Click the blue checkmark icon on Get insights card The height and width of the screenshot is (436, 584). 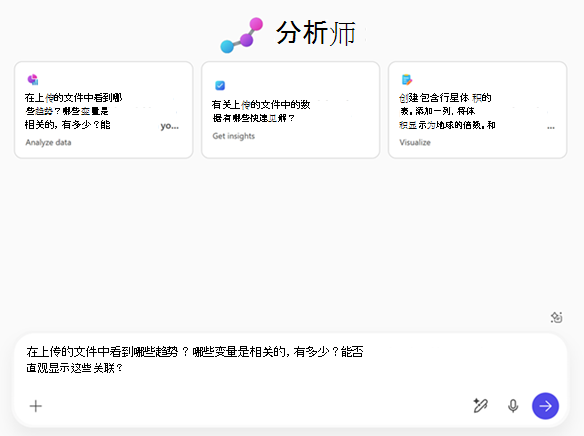point(220,85)
